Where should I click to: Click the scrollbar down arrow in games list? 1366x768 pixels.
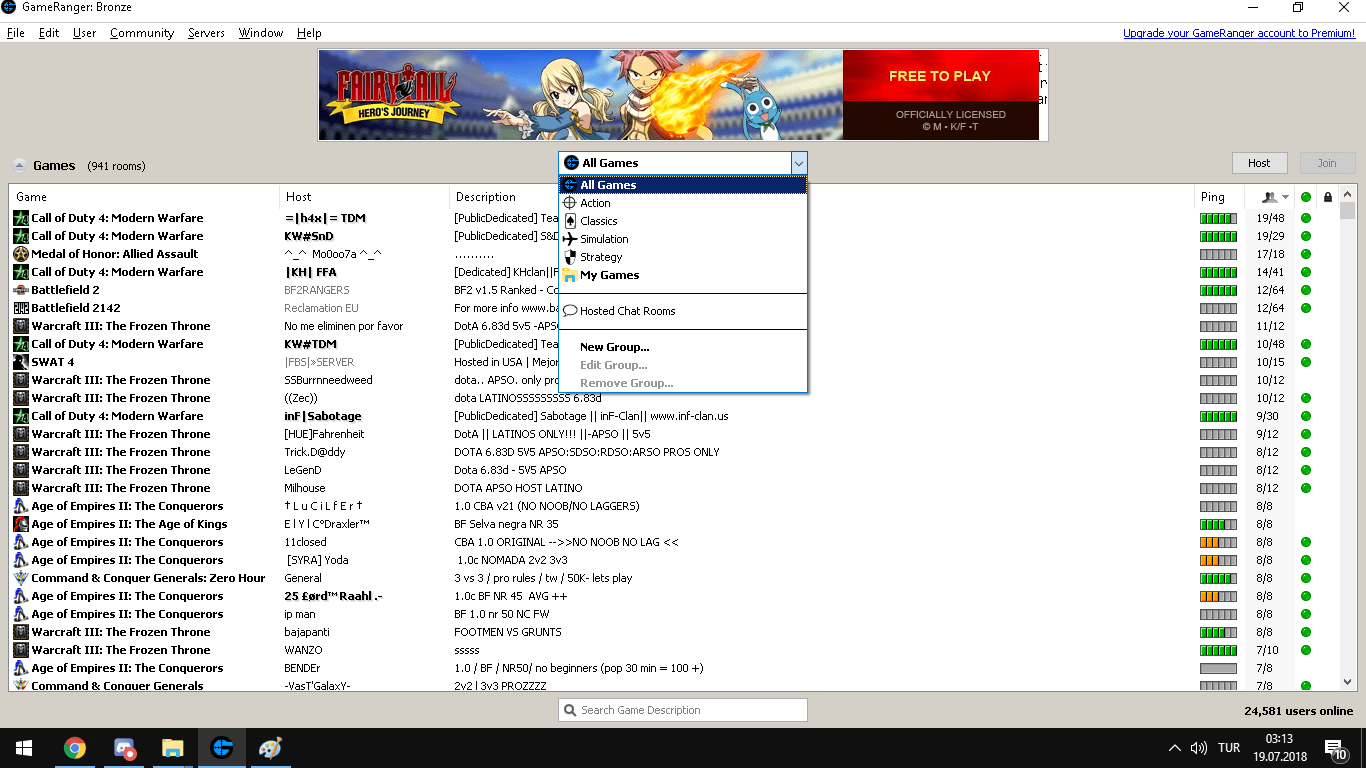(x=1348, y=681)
